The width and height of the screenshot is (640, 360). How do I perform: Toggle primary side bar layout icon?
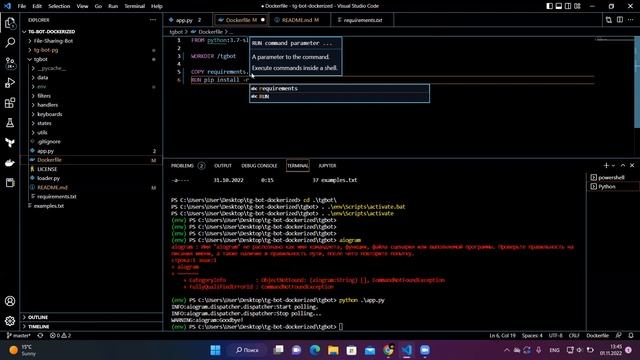tap(549, 6)
